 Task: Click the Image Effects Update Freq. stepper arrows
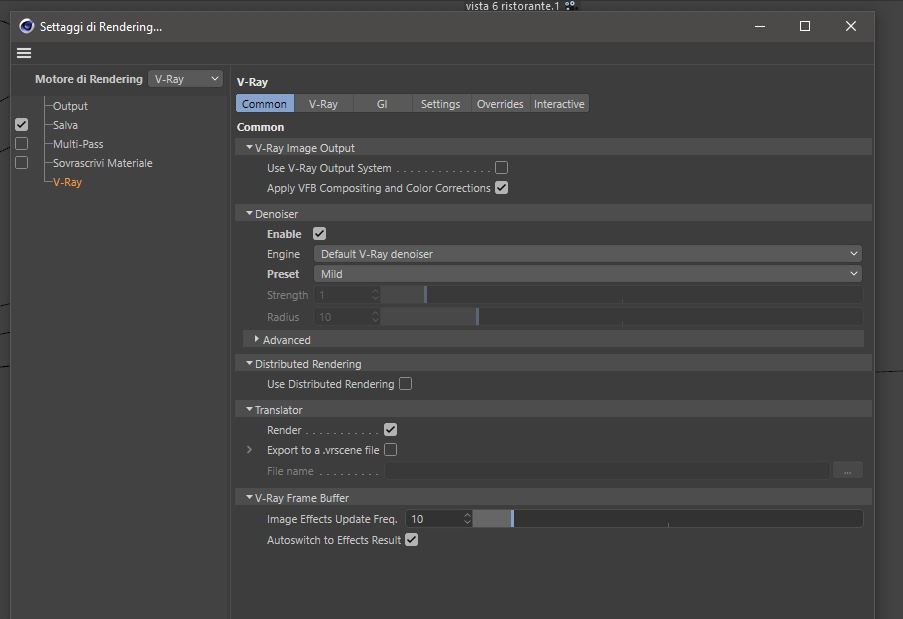(468, 519)
